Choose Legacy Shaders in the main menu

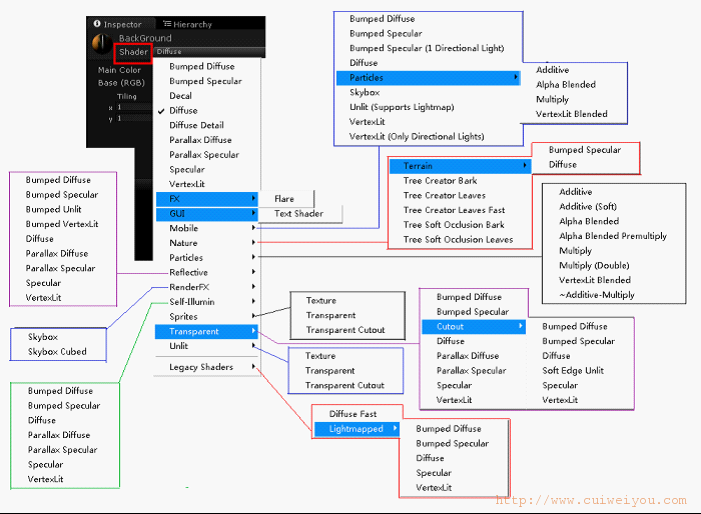pyautogui.click(x=201, y=367)
